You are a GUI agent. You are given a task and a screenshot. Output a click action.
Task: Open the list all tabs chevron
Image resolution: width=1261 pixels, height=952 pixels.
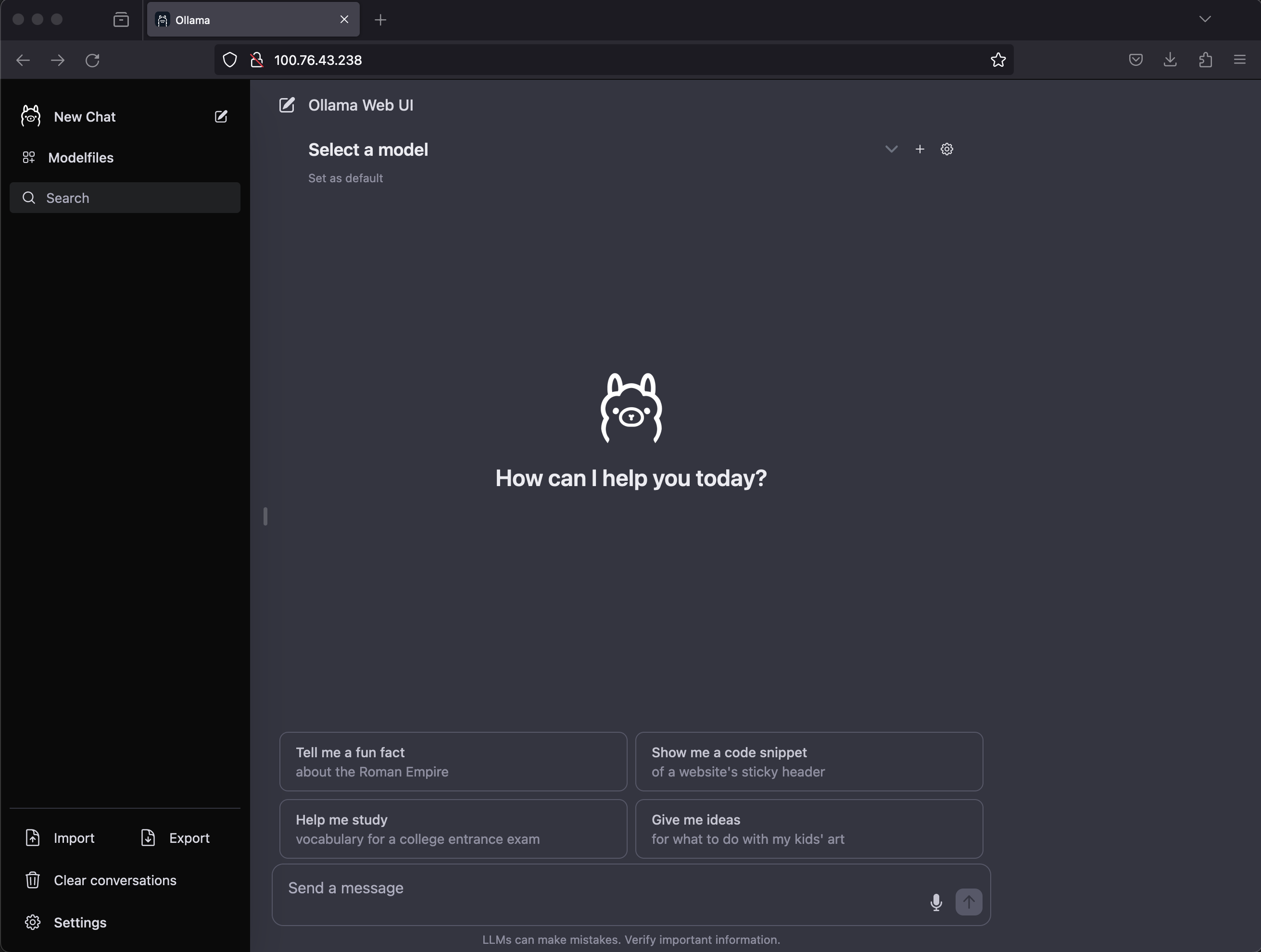tap(1205, 19)
